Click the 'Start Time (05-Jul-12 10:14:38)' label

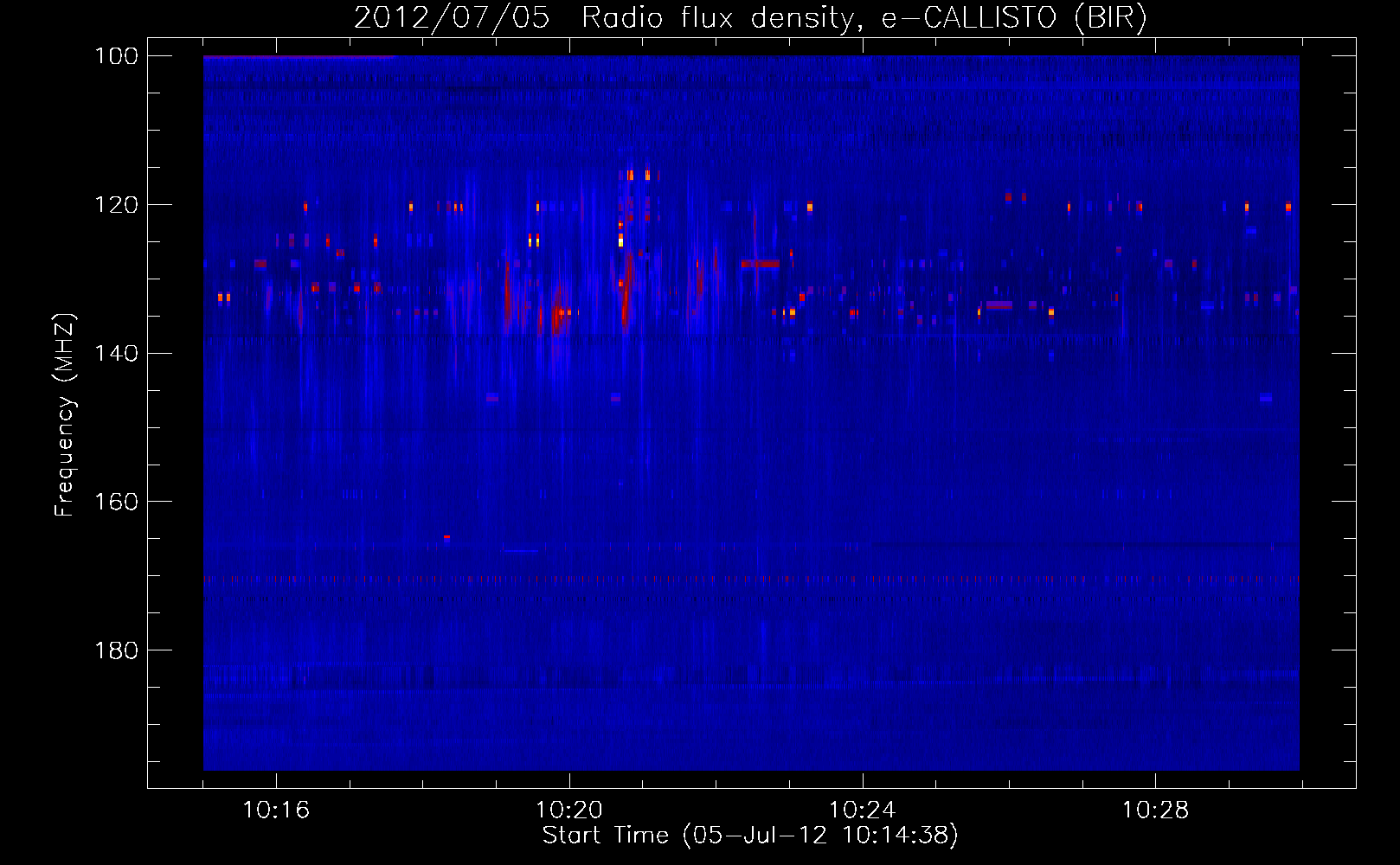point(750,836)
